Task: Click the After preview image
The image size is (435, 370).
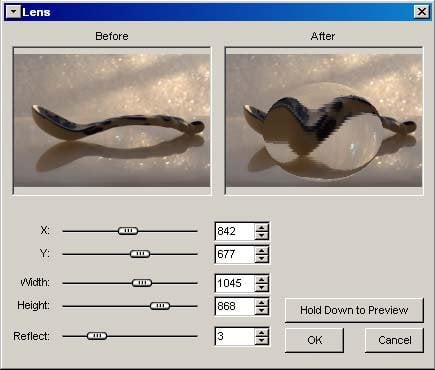Action: pyautogui.click(x=324, y=121)
